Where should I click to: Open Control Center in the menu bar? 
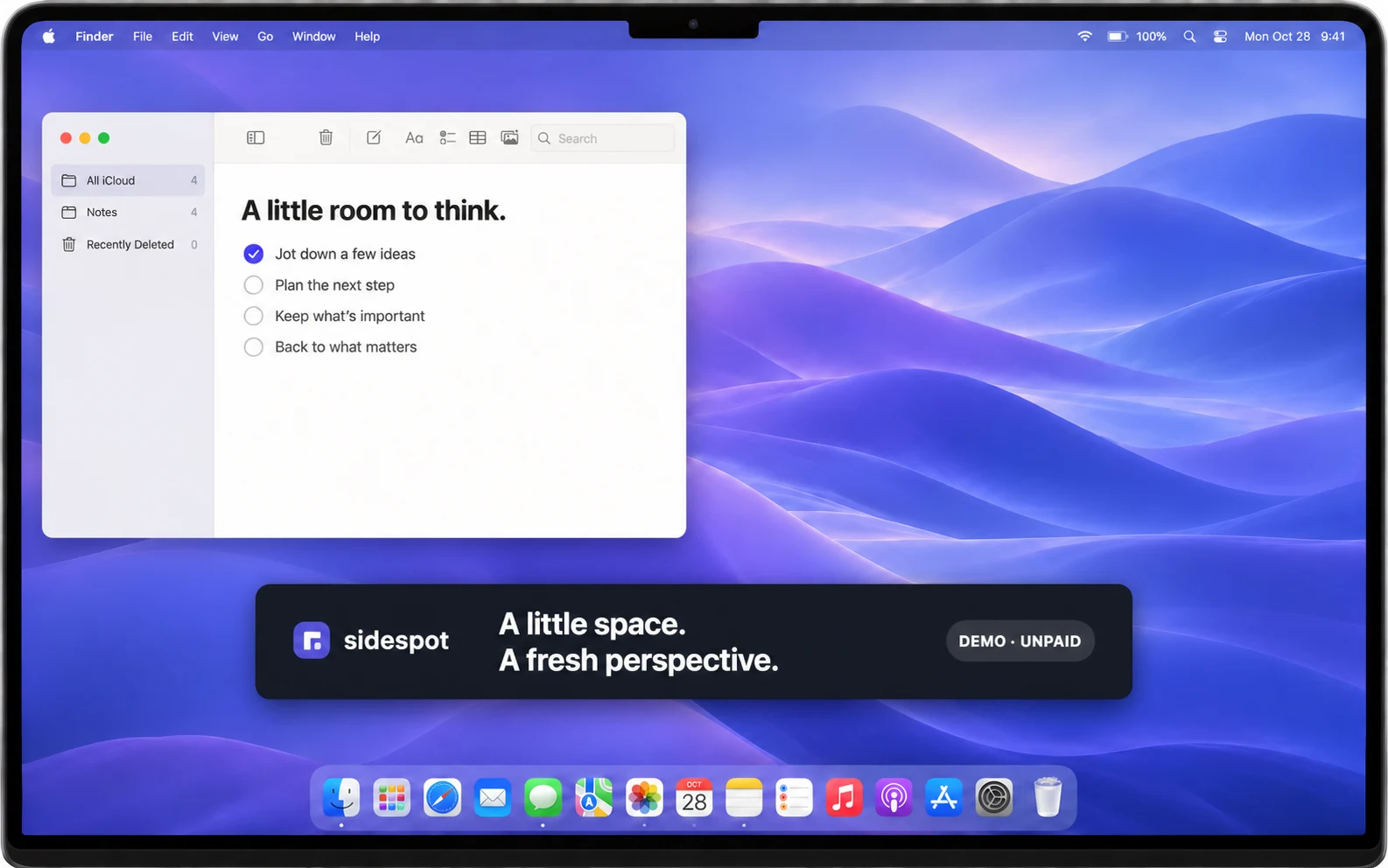[1220, 36]
